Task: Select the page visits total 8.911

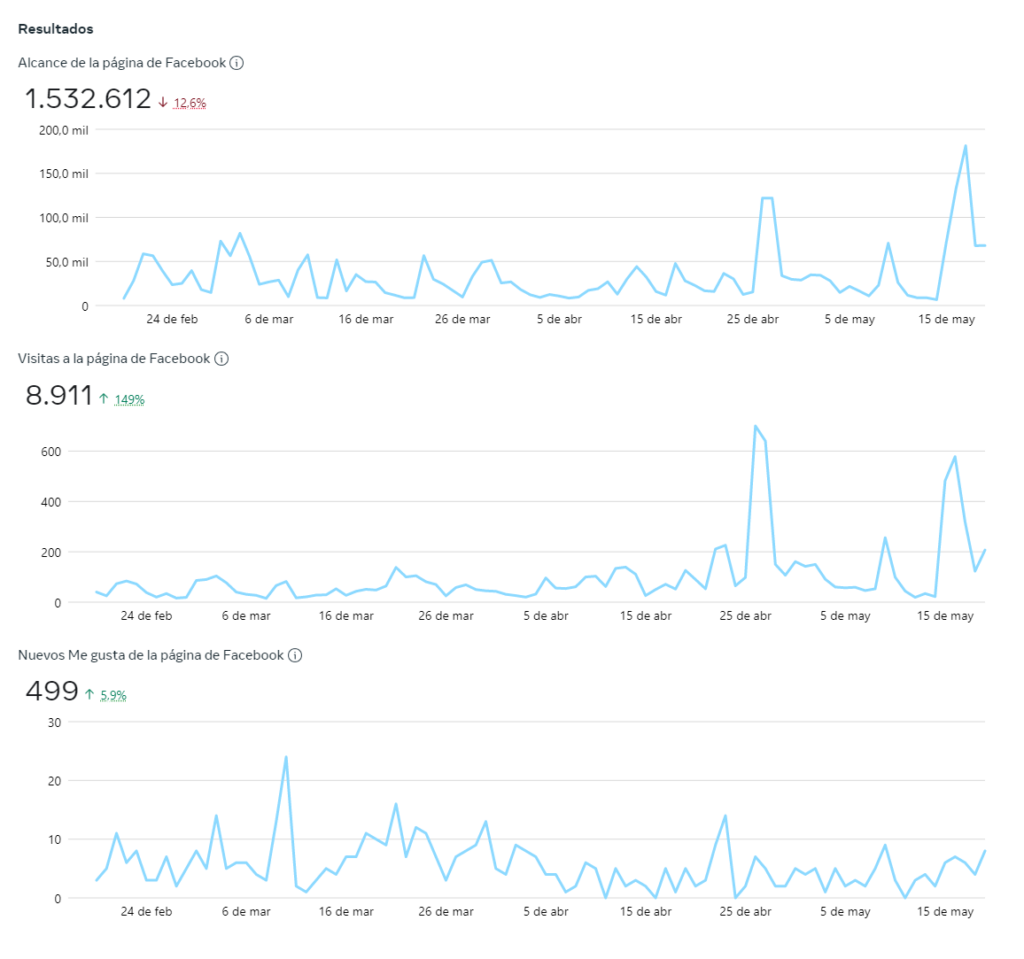Action: 59,395
